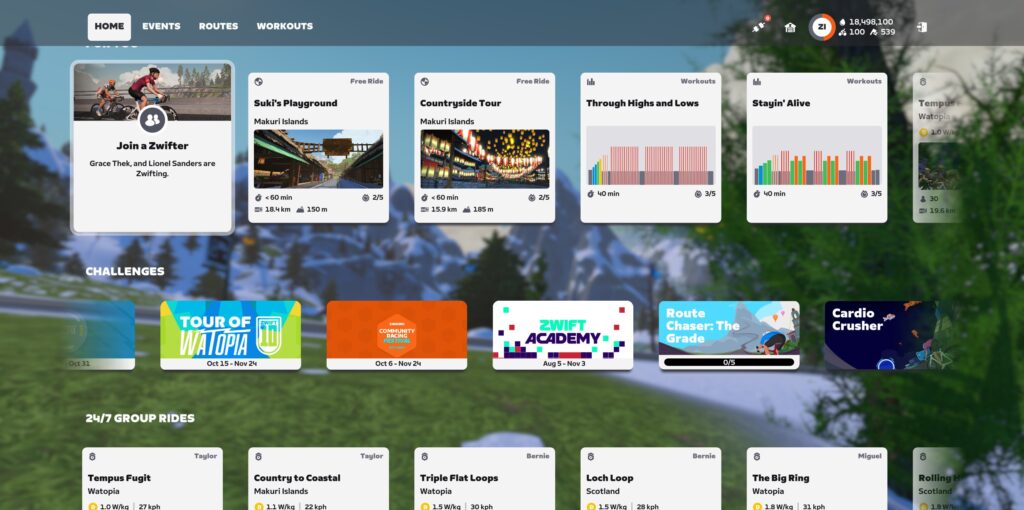Click the 185 m elevation icon
The image size is (1024, 510).
coord(466,210)
